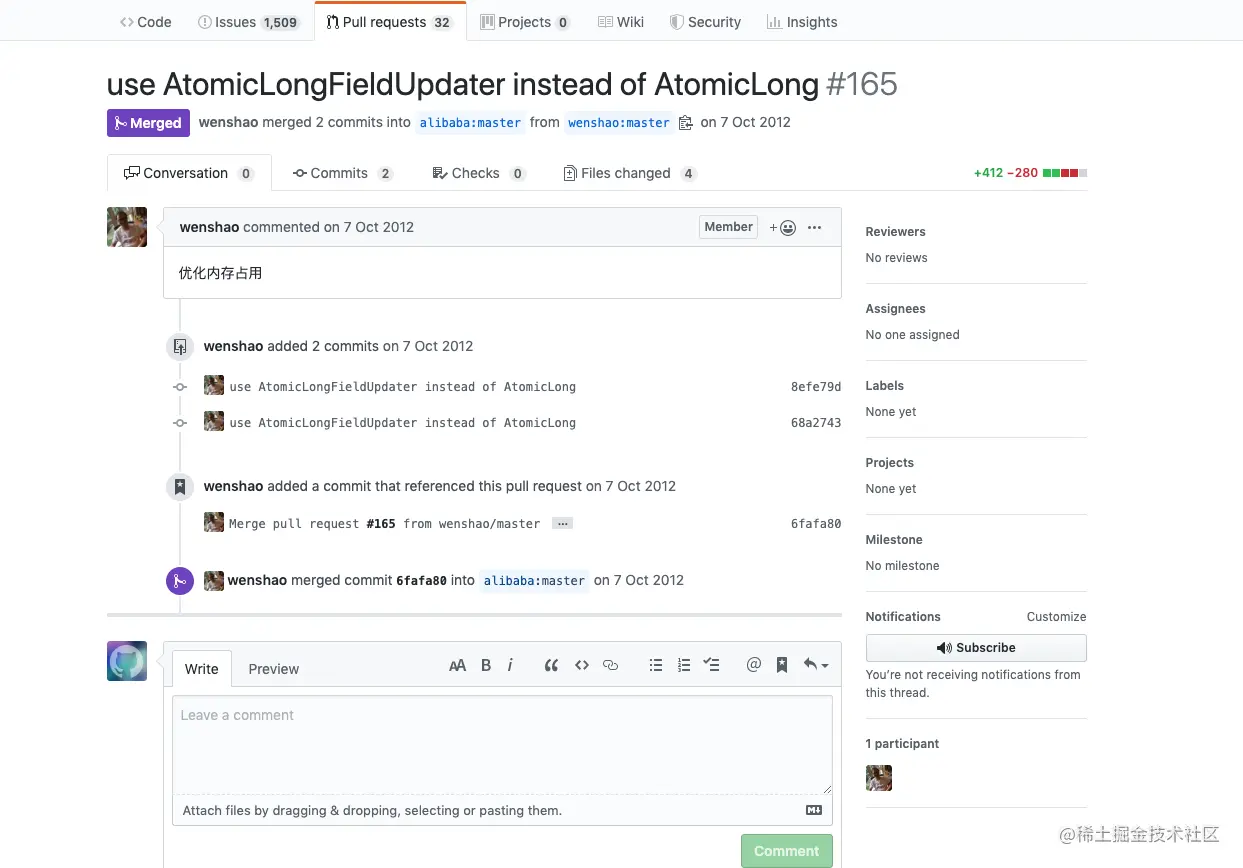Click the italic formatting icon
The width and height of the screenshot is (1243, 868).
[x=510, y=665]
